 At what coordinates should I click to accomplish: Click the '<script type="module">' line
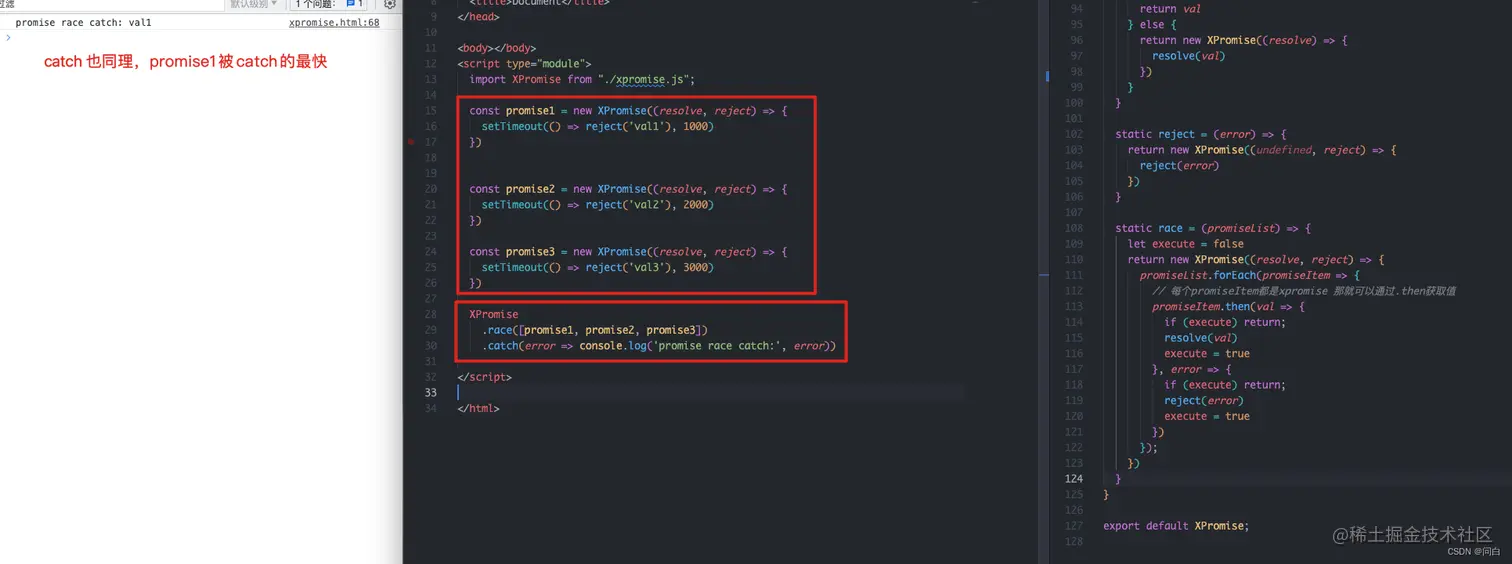tap(524, 64)
